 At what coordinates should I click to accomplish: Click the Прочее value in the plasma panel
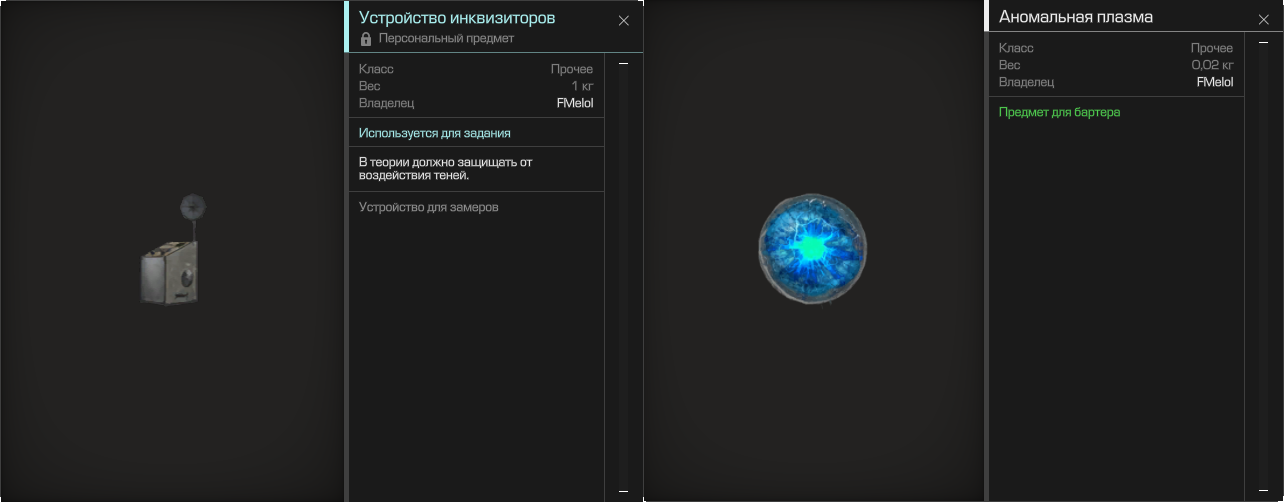1212,48
